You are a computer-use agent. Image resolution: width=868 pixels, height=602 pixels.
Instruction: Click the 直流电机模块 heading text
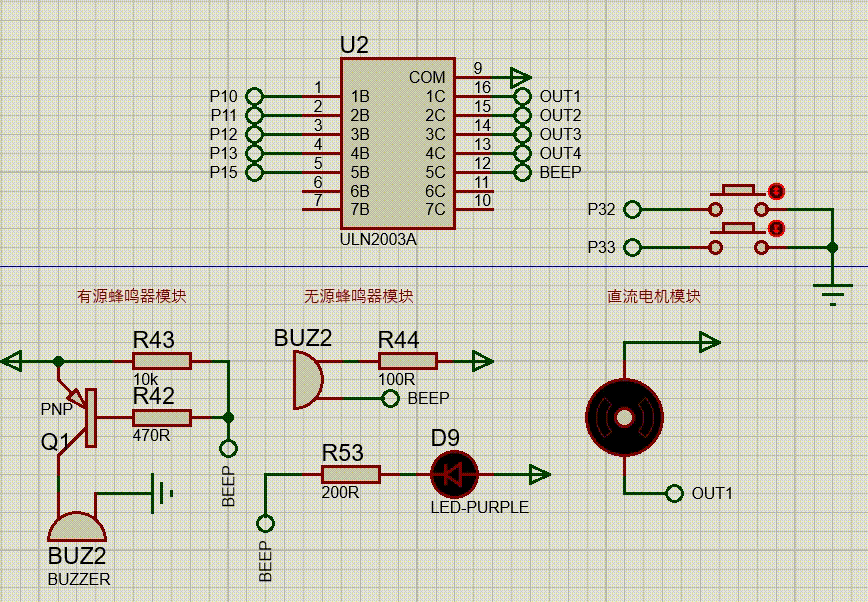[654, 296]
